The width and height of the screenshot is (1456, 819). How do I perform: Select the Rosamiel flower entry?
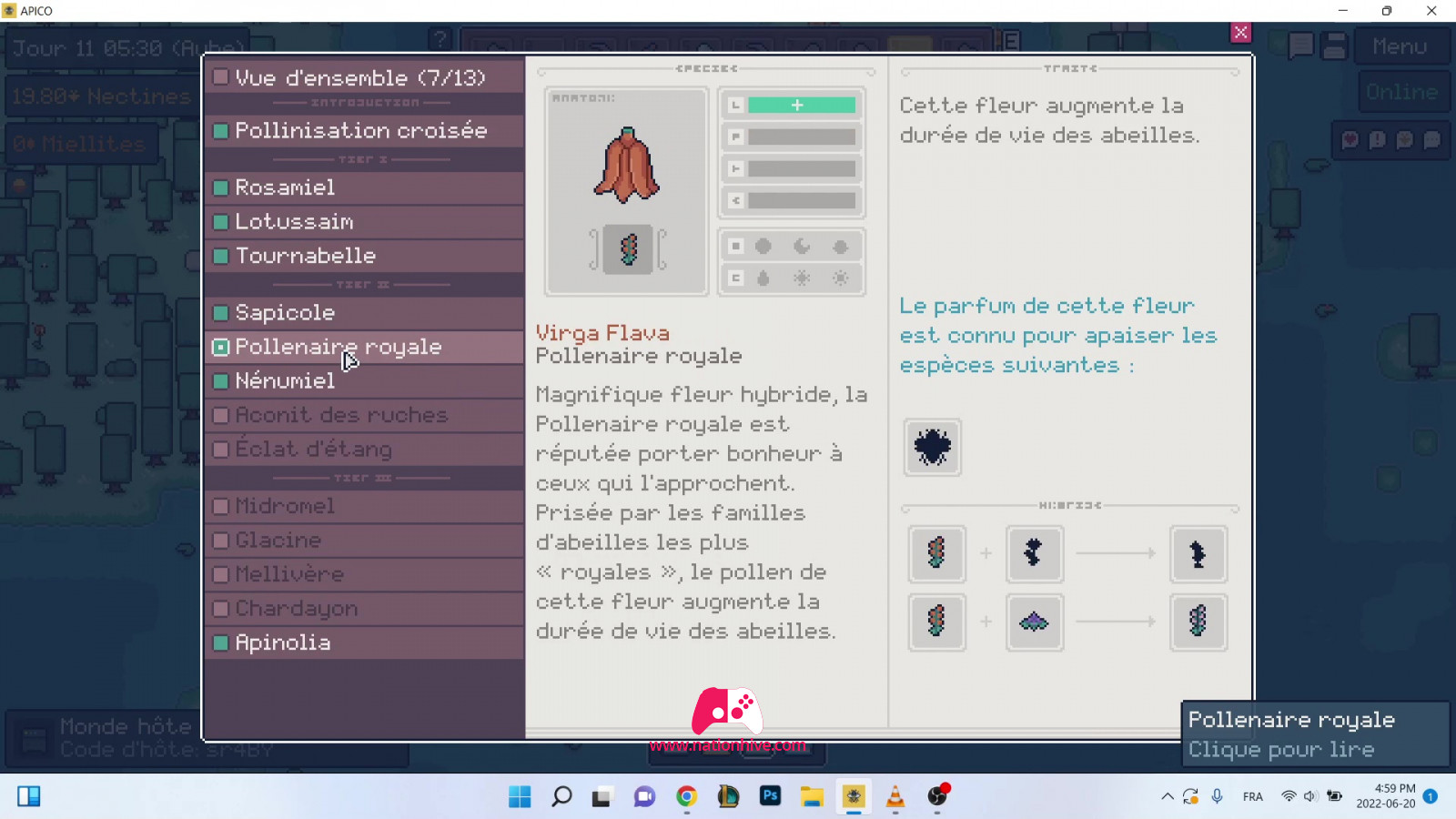[365, 187]
